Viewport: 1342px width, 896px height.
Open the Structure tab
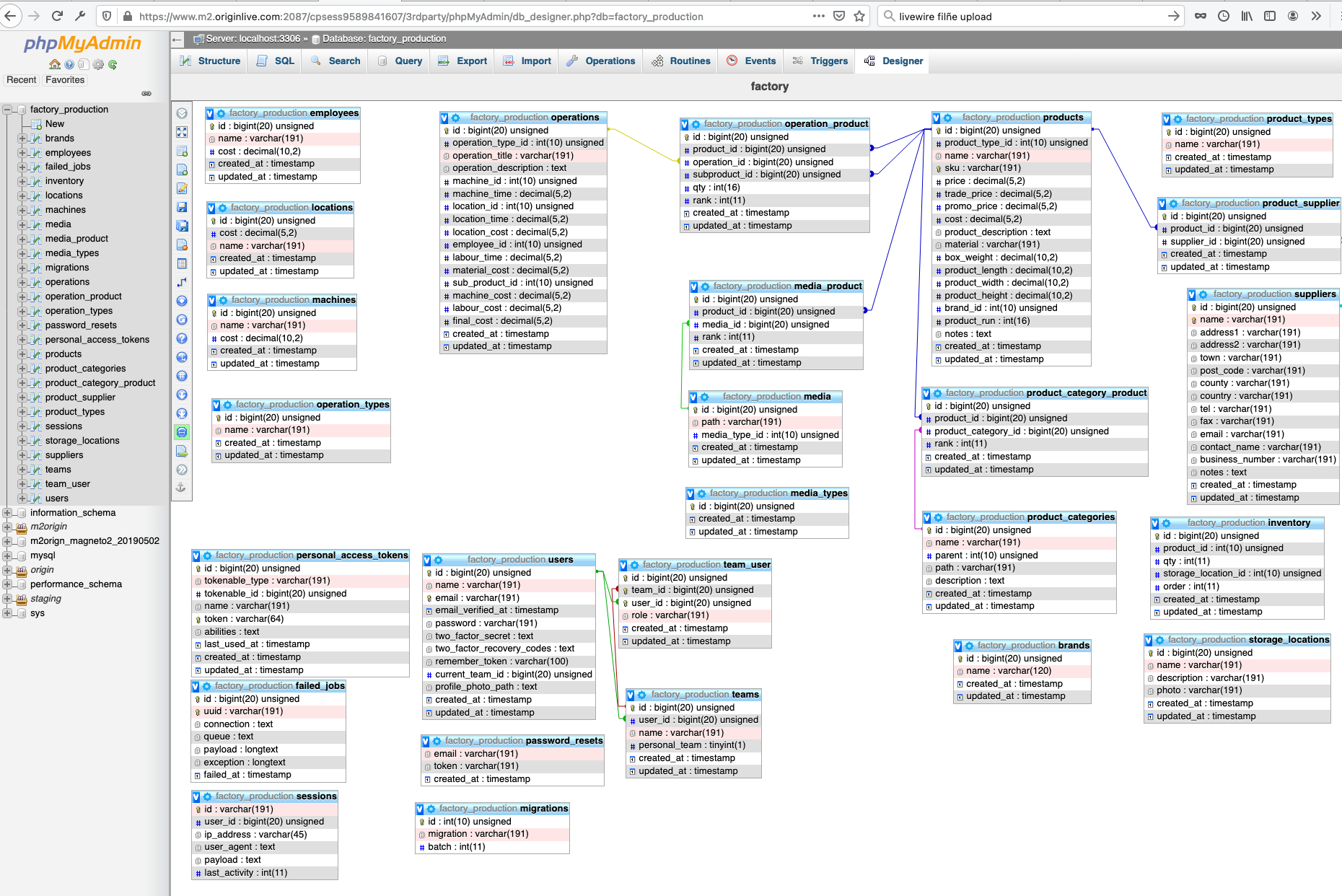point(210,61)
